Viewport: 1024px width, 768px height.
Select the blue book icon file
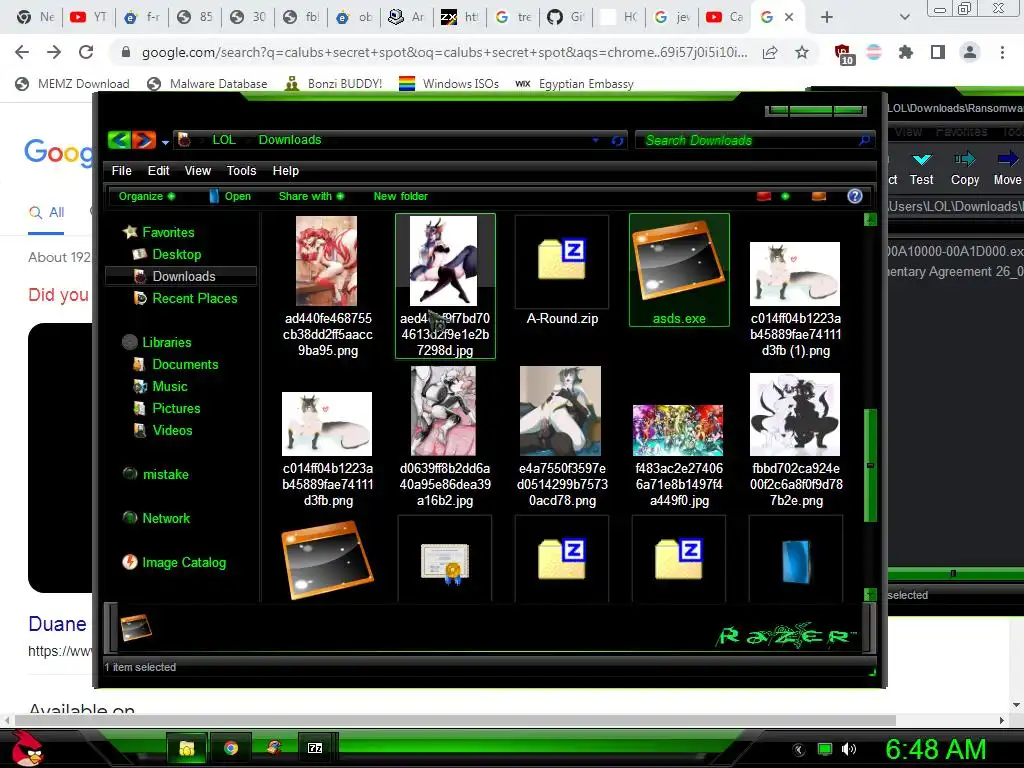pos(796,561)
